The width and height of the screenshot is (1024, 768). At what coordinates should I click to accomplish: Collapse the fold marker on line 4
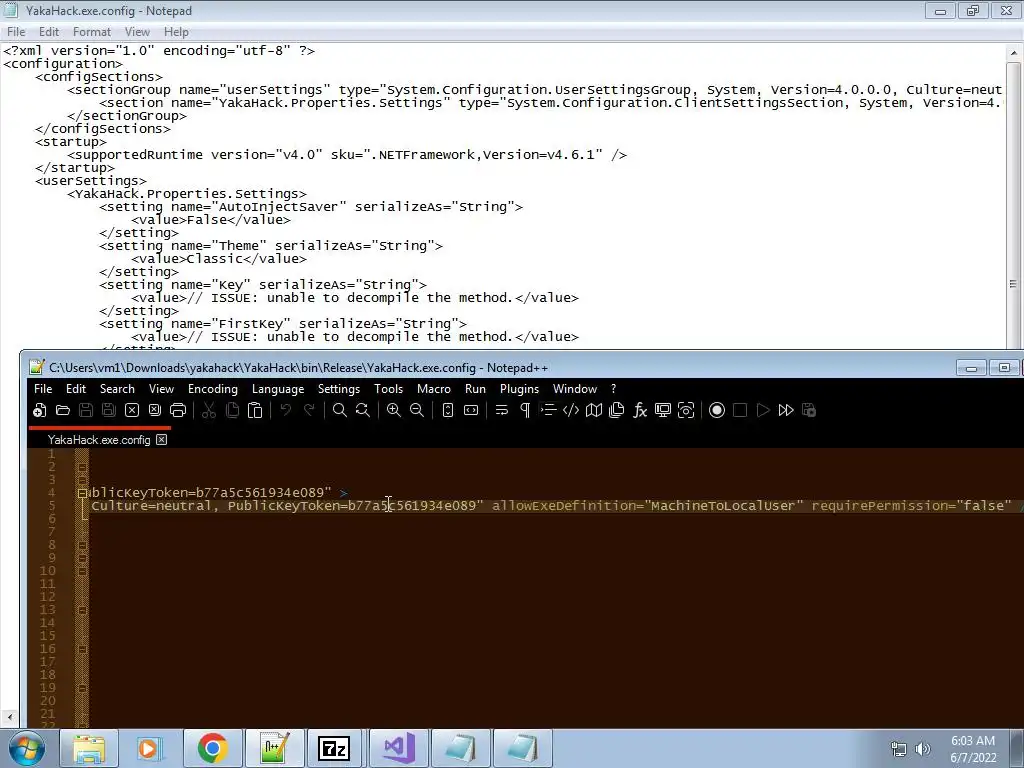click(x=82, y=493)
